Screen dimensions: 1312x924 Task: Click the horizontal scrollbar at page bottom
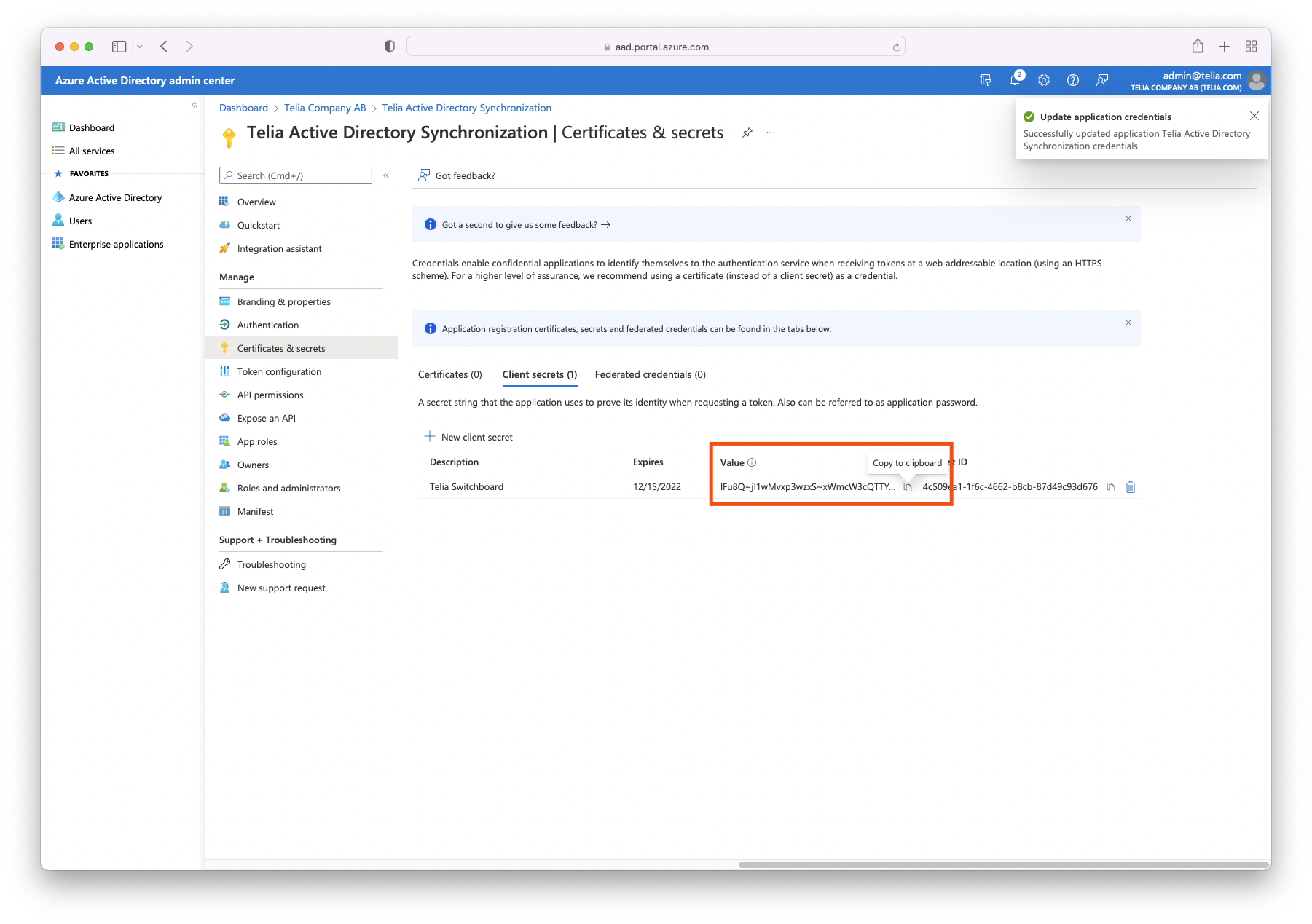pyautogui.click(x=1003, y=865)
